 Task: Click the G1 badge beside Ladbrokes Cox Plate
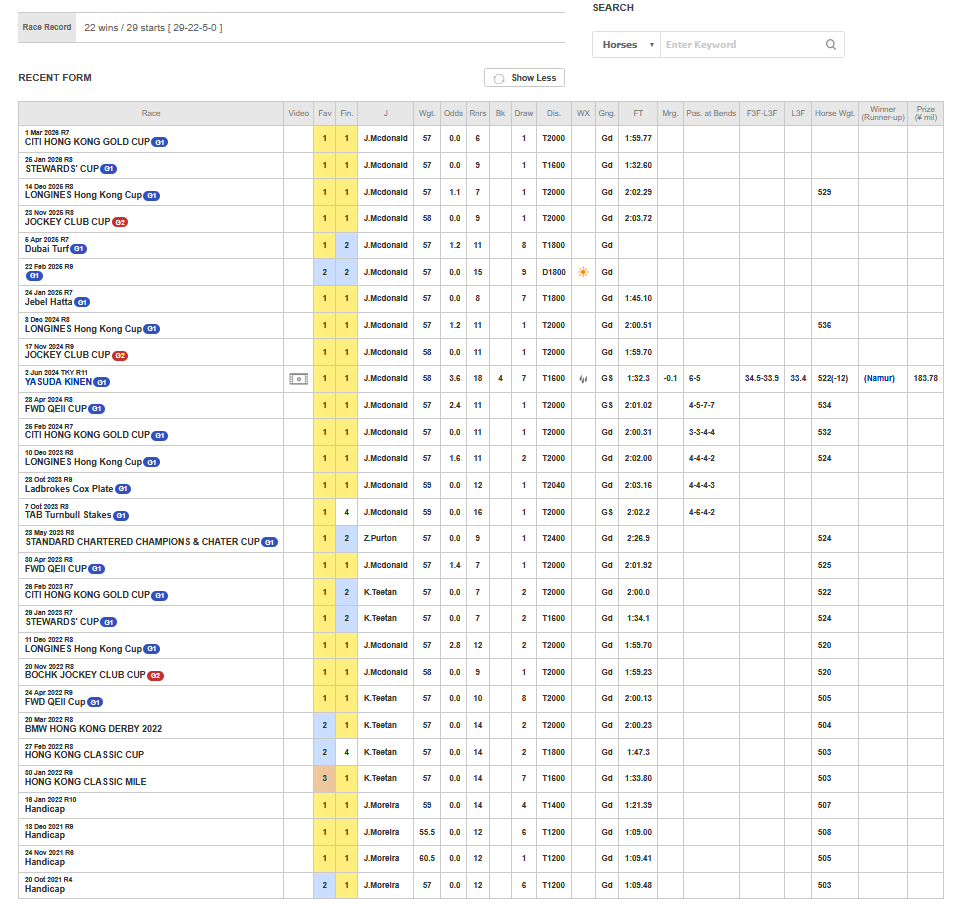tap(123, 489)
